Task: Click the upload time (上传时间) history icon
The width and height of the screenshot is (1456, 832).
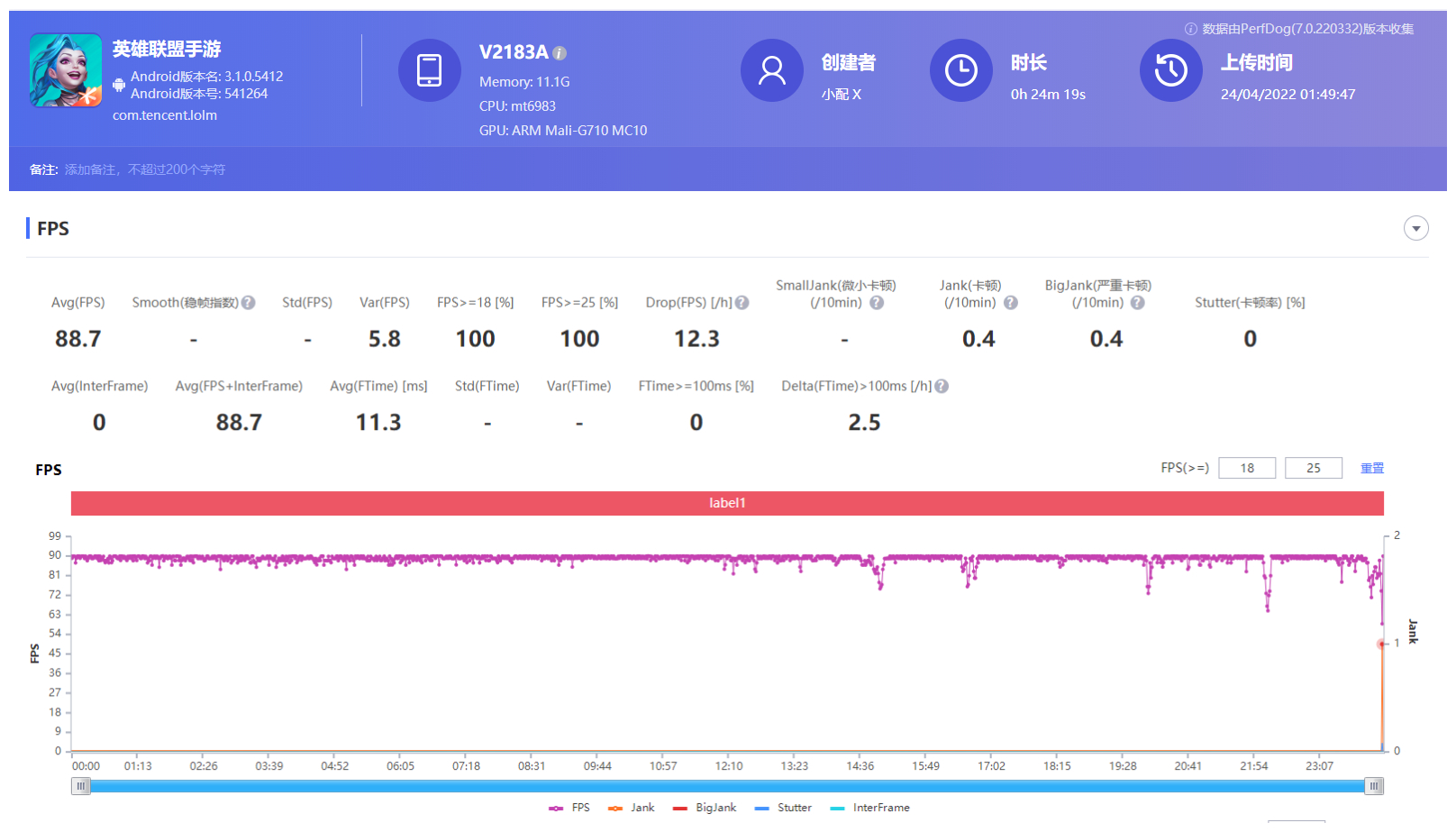Action: [x=1170, y=70]
